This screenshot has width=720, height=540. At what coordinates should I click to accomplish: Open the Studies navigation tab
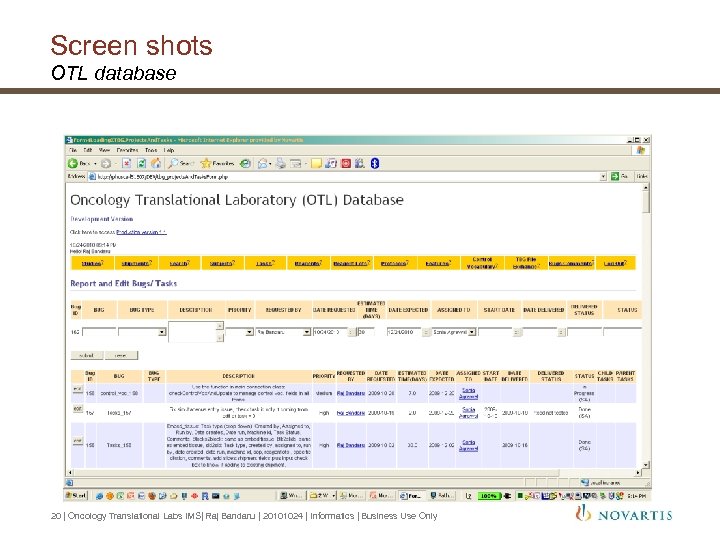click(x=92, y=263)
